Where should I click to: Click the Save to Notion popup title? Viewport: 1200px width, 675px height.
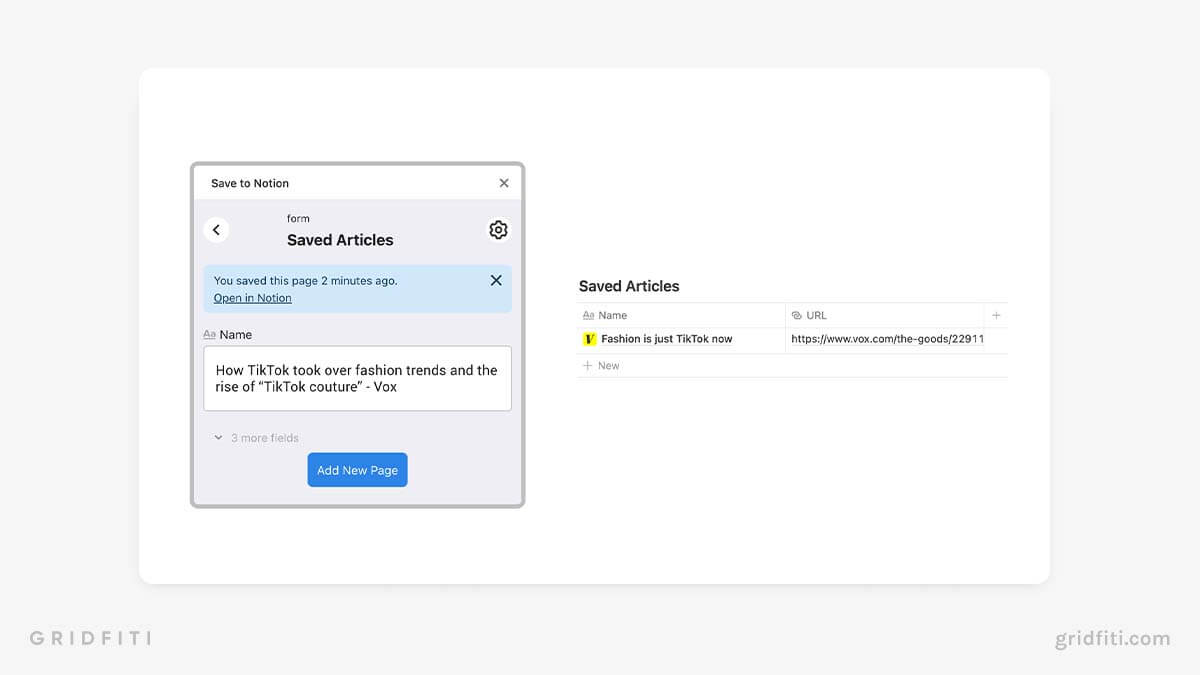pyautogui.click(x=250, y=183)
